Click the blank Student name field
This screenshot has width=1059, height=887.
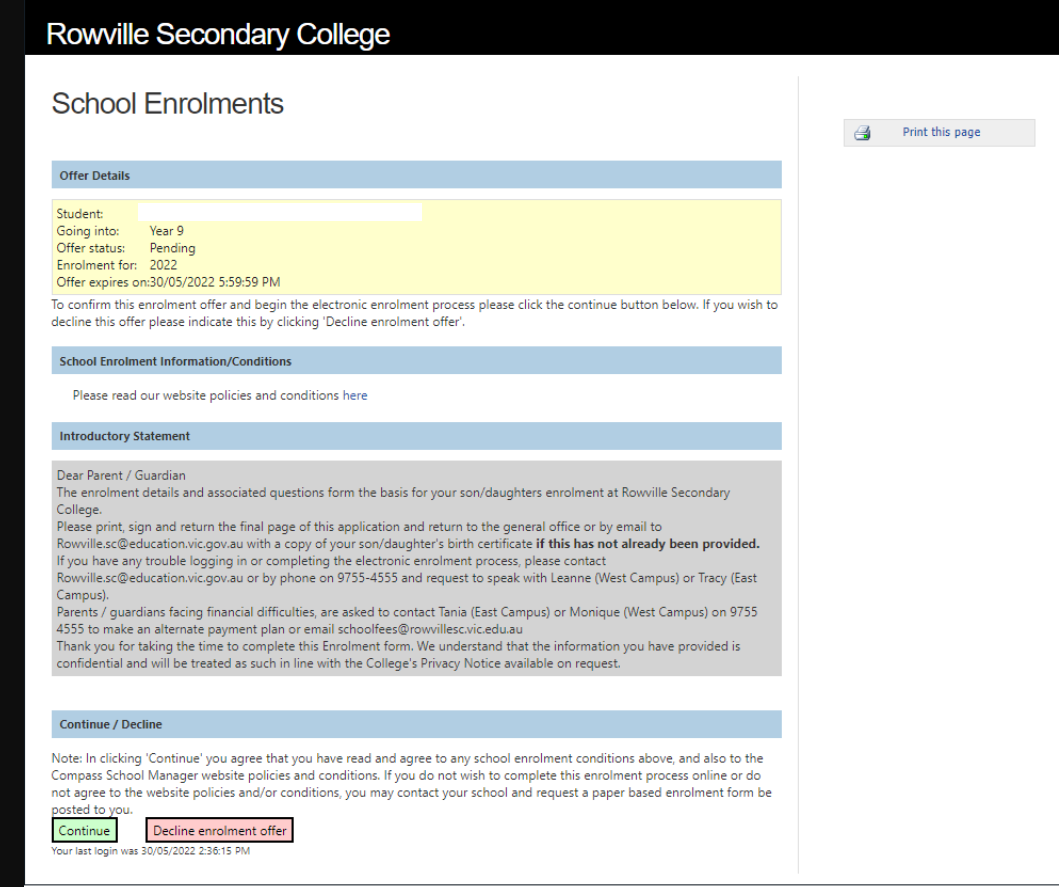pos(280,212)
